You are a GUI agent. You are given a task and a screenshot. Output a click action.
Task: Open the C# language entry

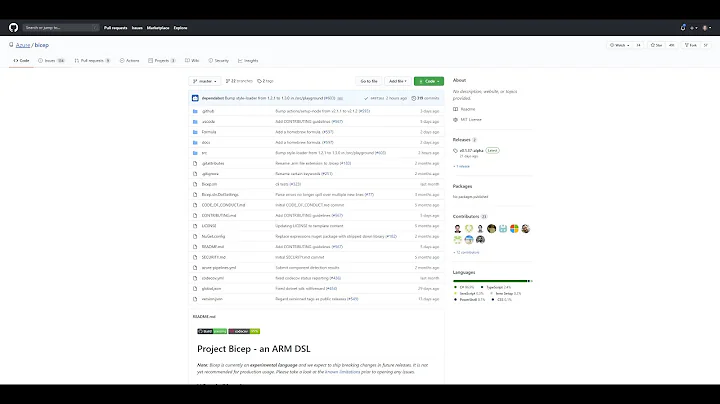[465, 287]
